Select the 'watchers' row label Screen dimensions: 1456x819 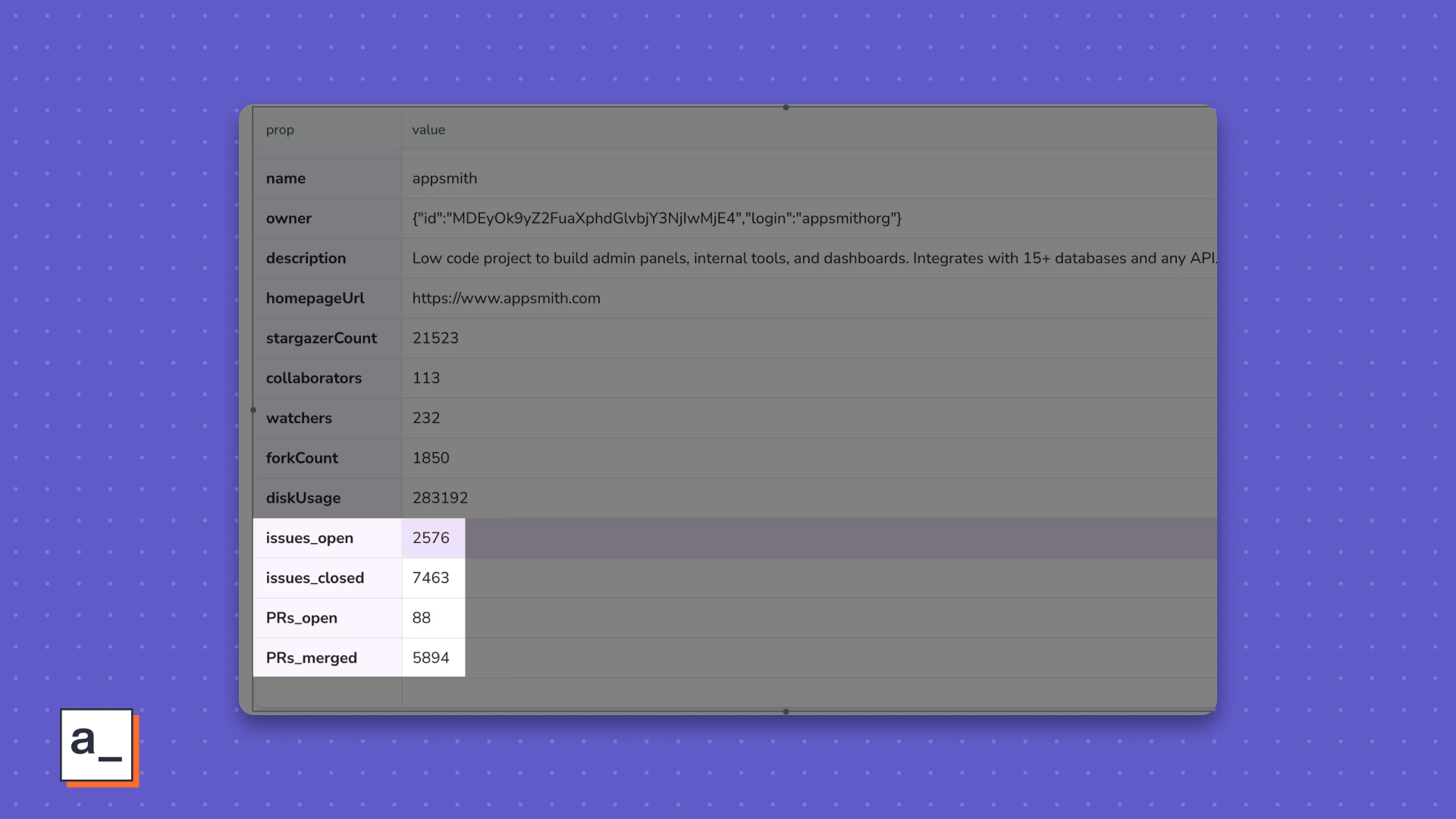[299, 418]
